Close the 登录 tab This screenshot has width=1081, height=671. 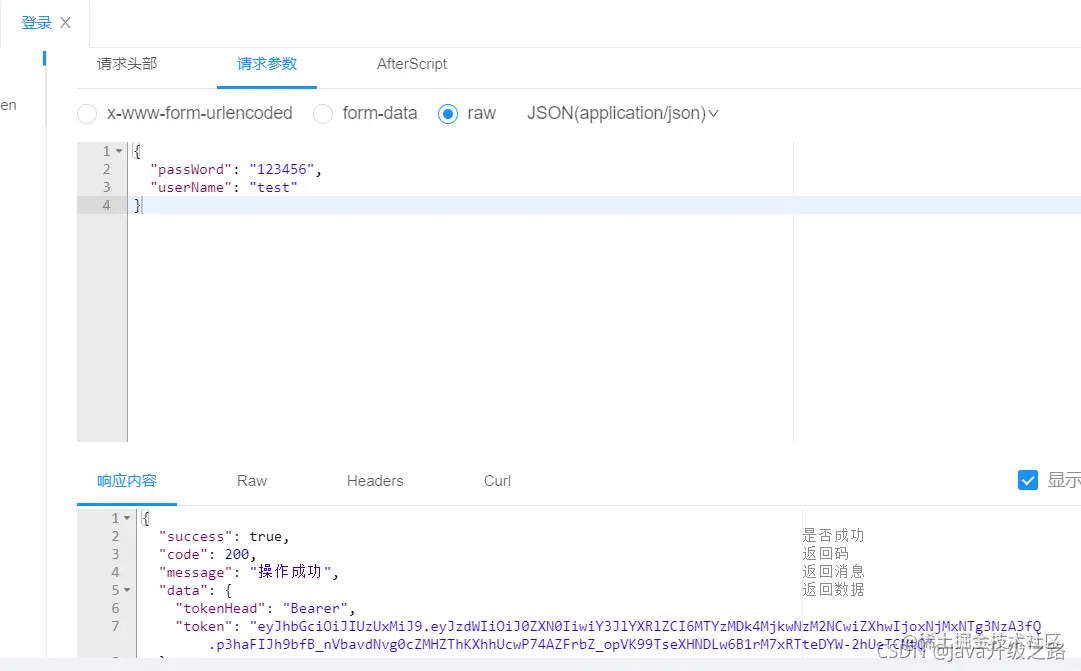coord(65,23)
